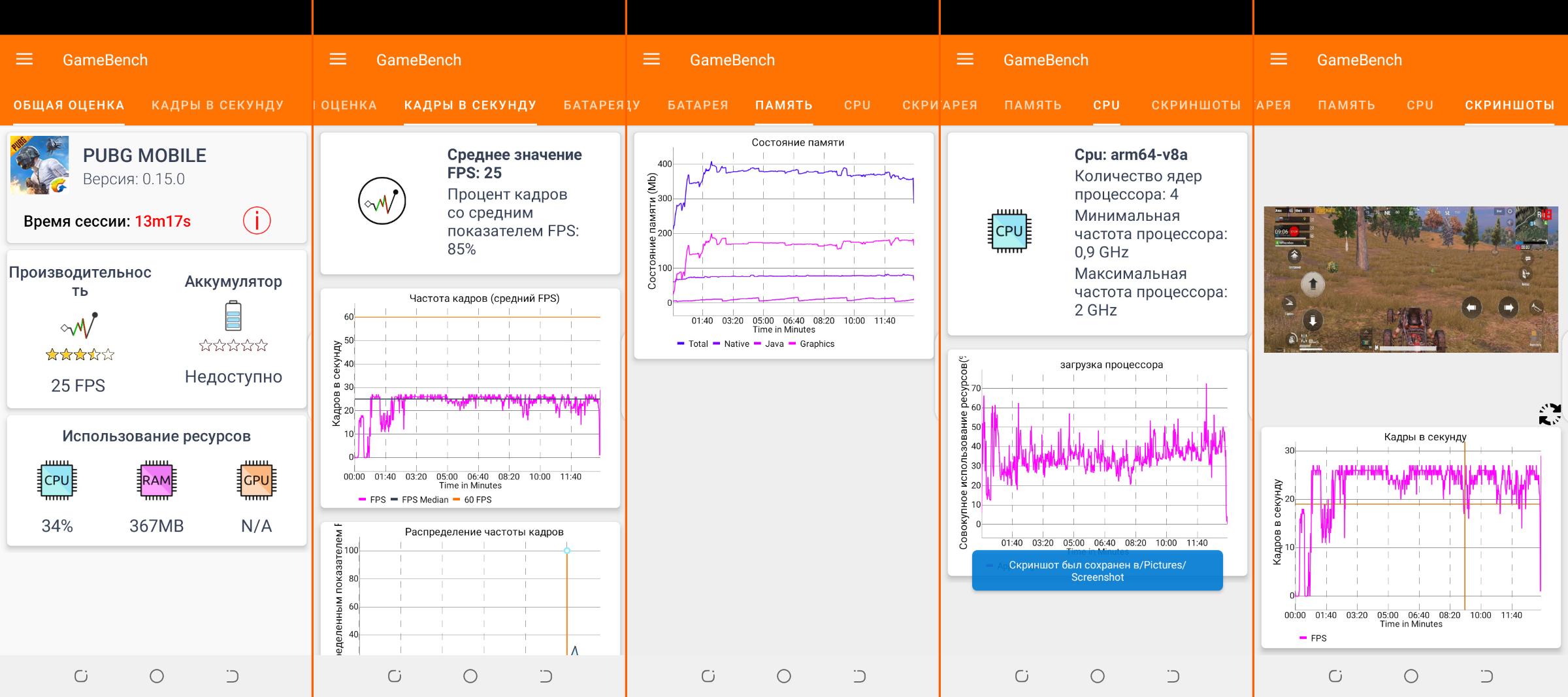Viewport: 1568px width, 697px height.
Task: Tap the Graphics legend entry on the memory chart
Action: click(x=812, y=344)
